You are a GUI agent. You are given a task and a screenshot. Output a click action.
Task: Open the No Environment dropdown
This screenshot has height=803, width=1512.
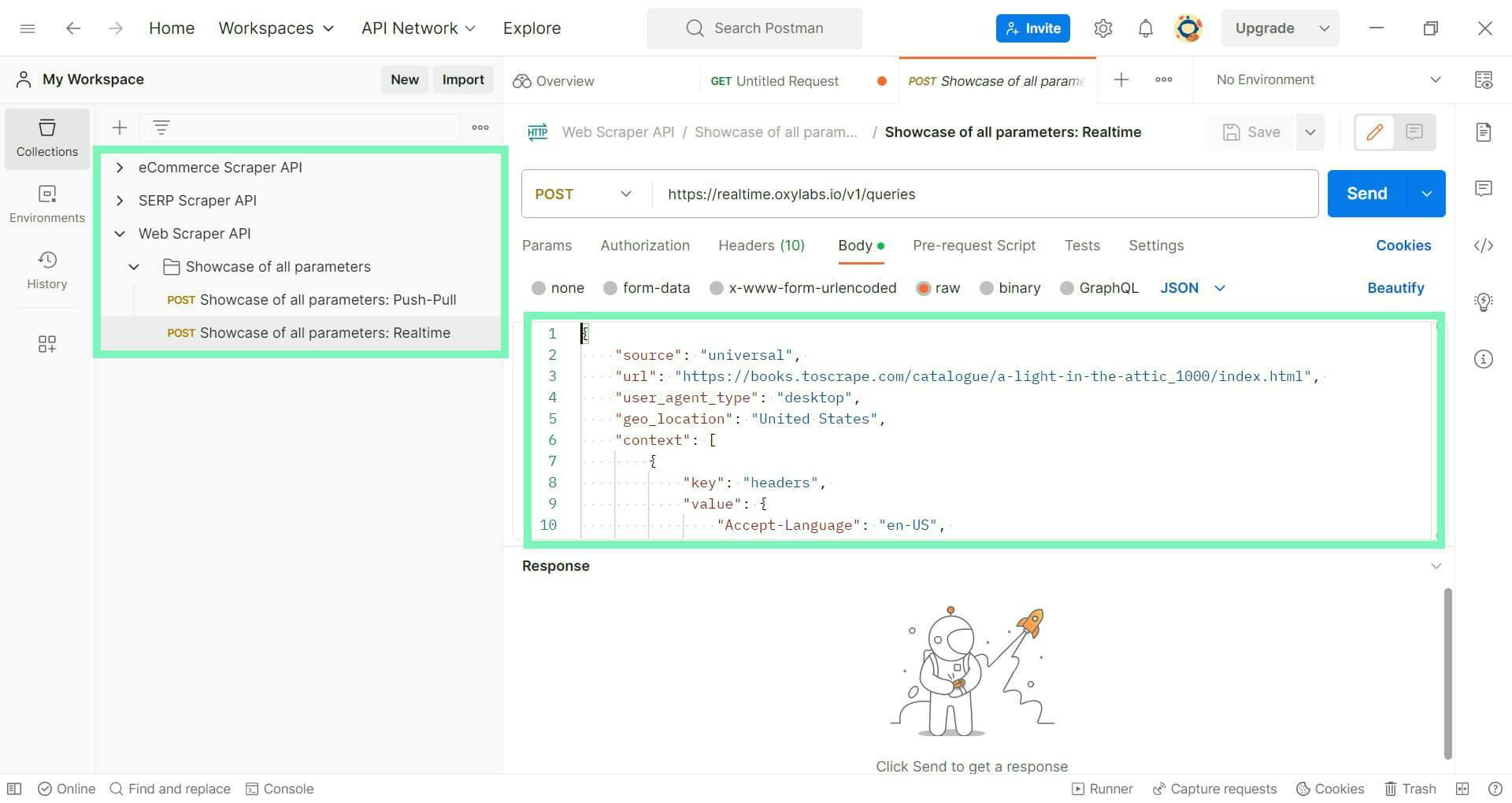coord(1328,80)
